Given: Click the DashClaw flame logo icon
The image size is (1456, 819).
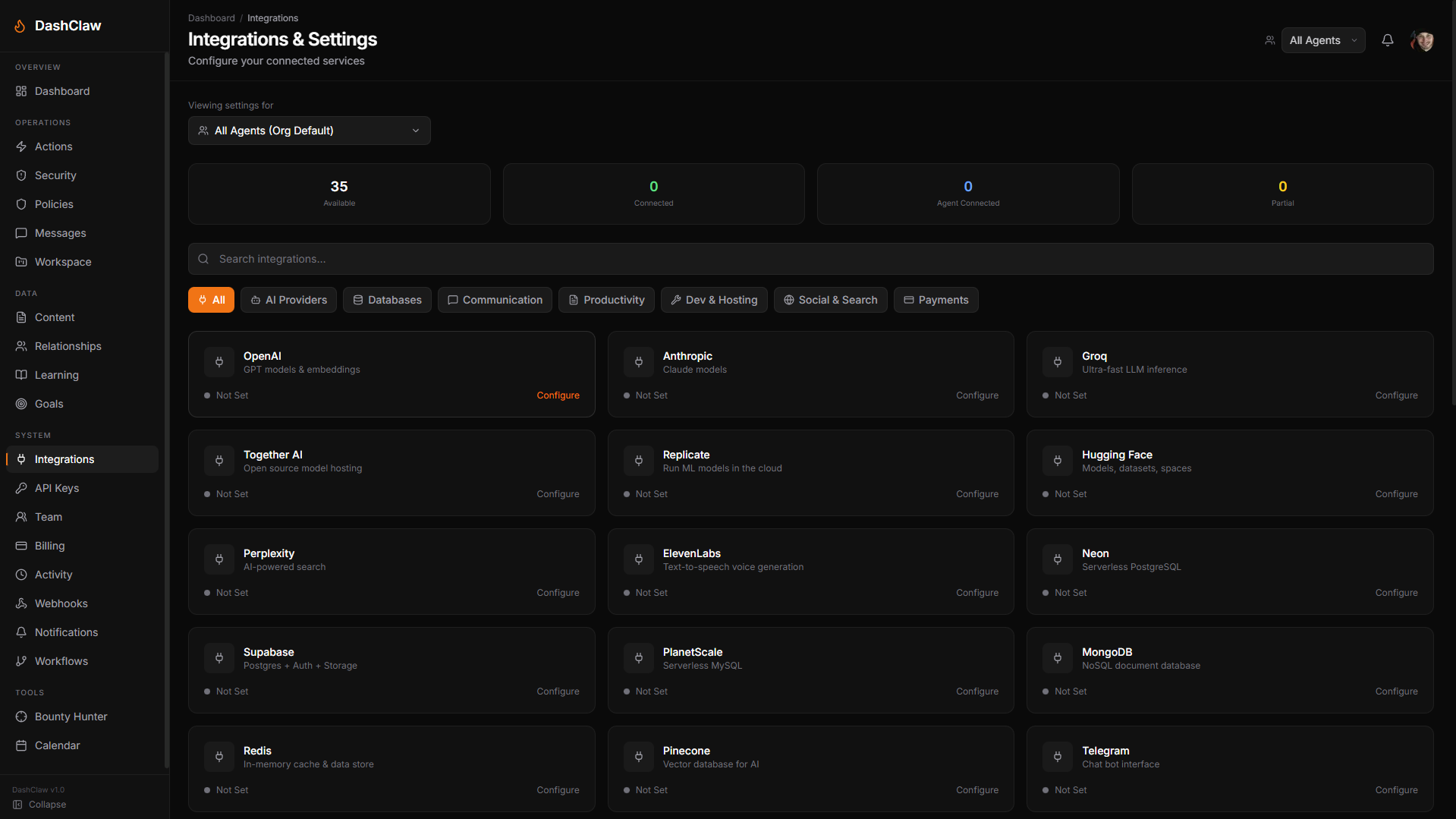Looking at the screenshot, I should click(20, 26).
